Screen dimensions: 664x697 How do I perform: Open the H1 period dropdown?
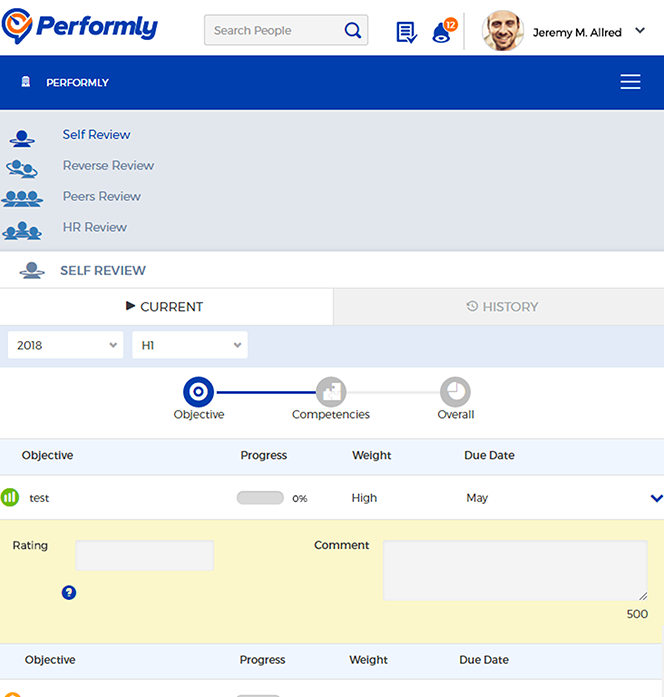pyautogui.click(x=190, y=345)
